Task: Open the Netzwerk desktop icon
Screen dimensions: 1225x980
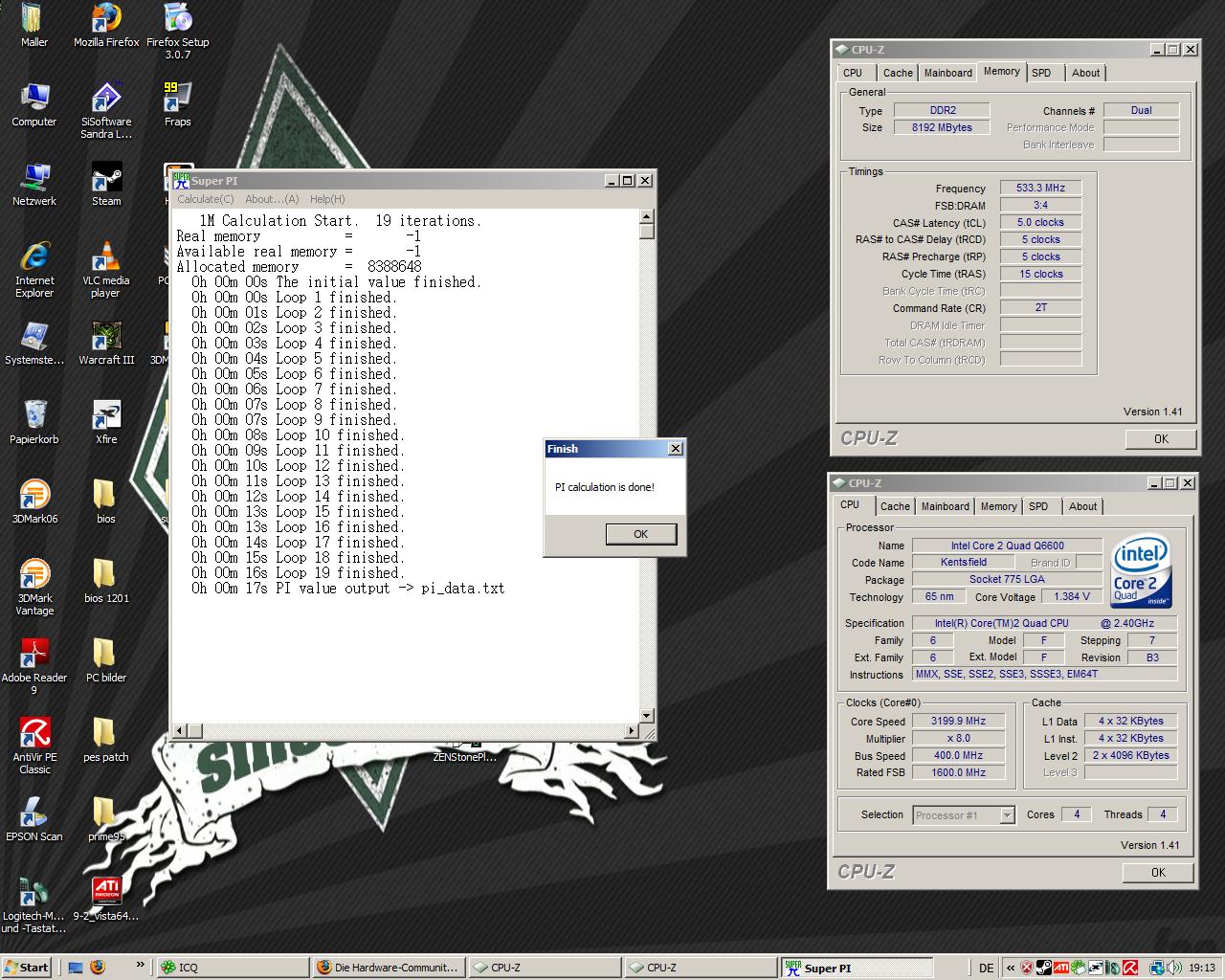Action: click(34, 185)
